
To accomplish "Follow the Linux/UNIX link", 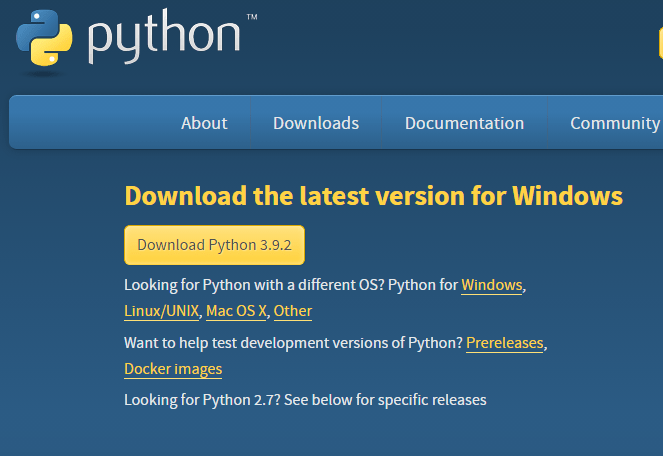I will point(161,311).
